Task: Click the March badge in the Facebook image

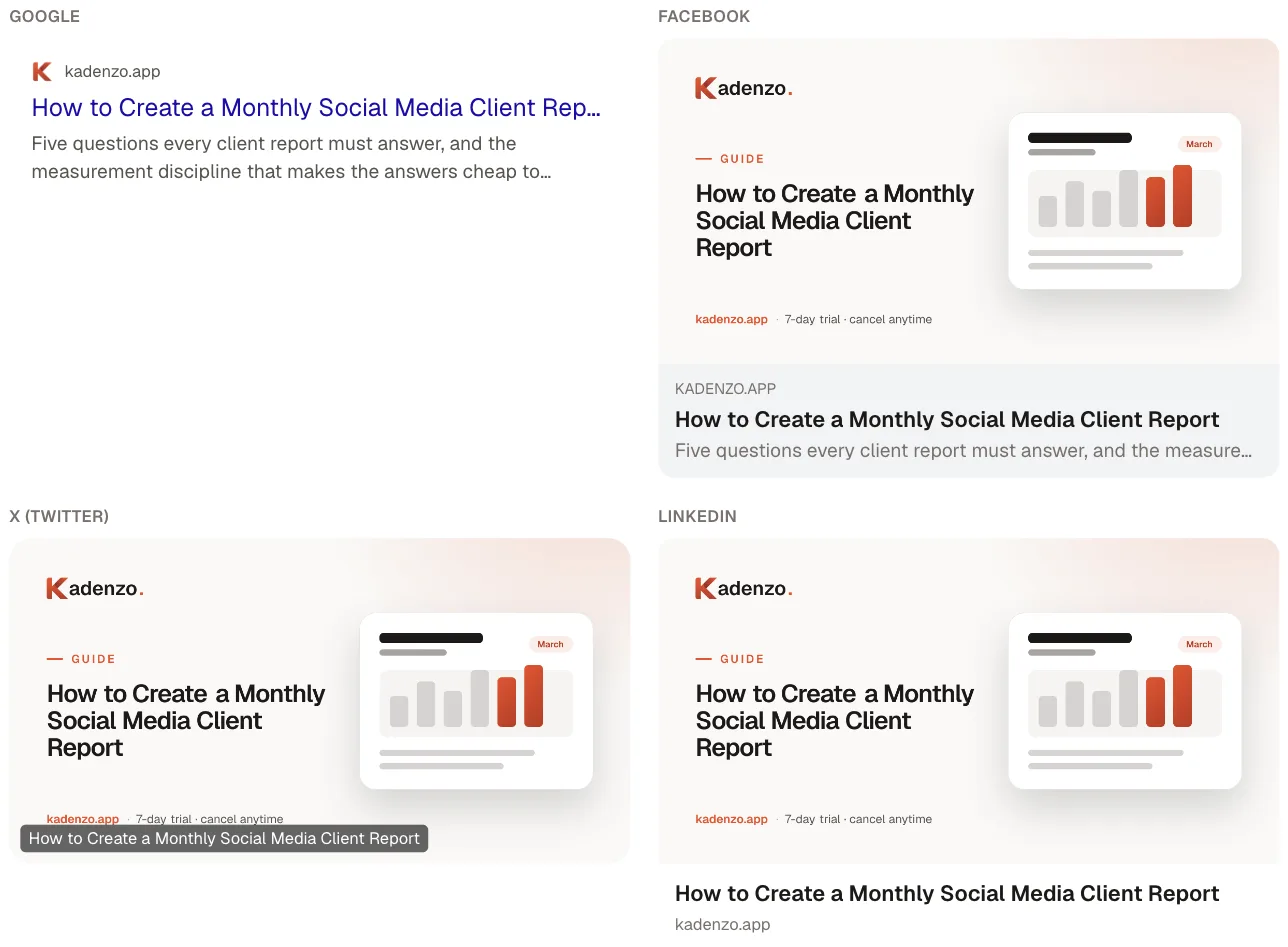Action: coord(1199,144)
